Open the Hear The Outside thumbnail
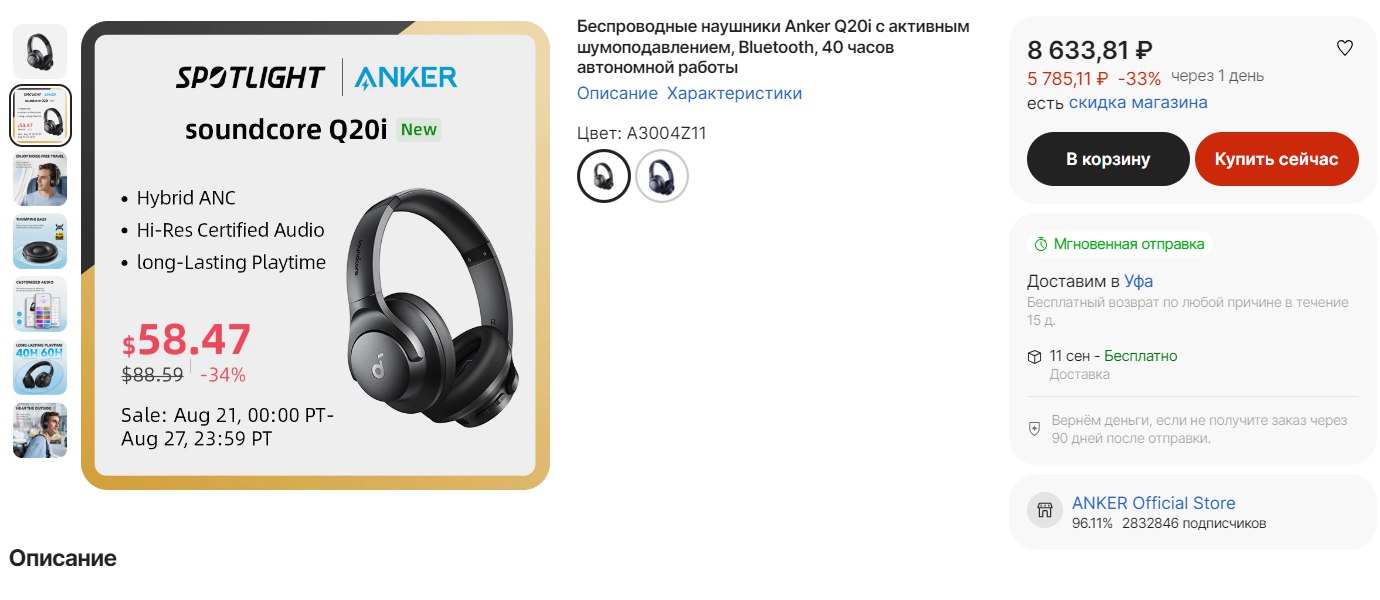This screenshot has height=600, width=1380. [x=40, y=430]
